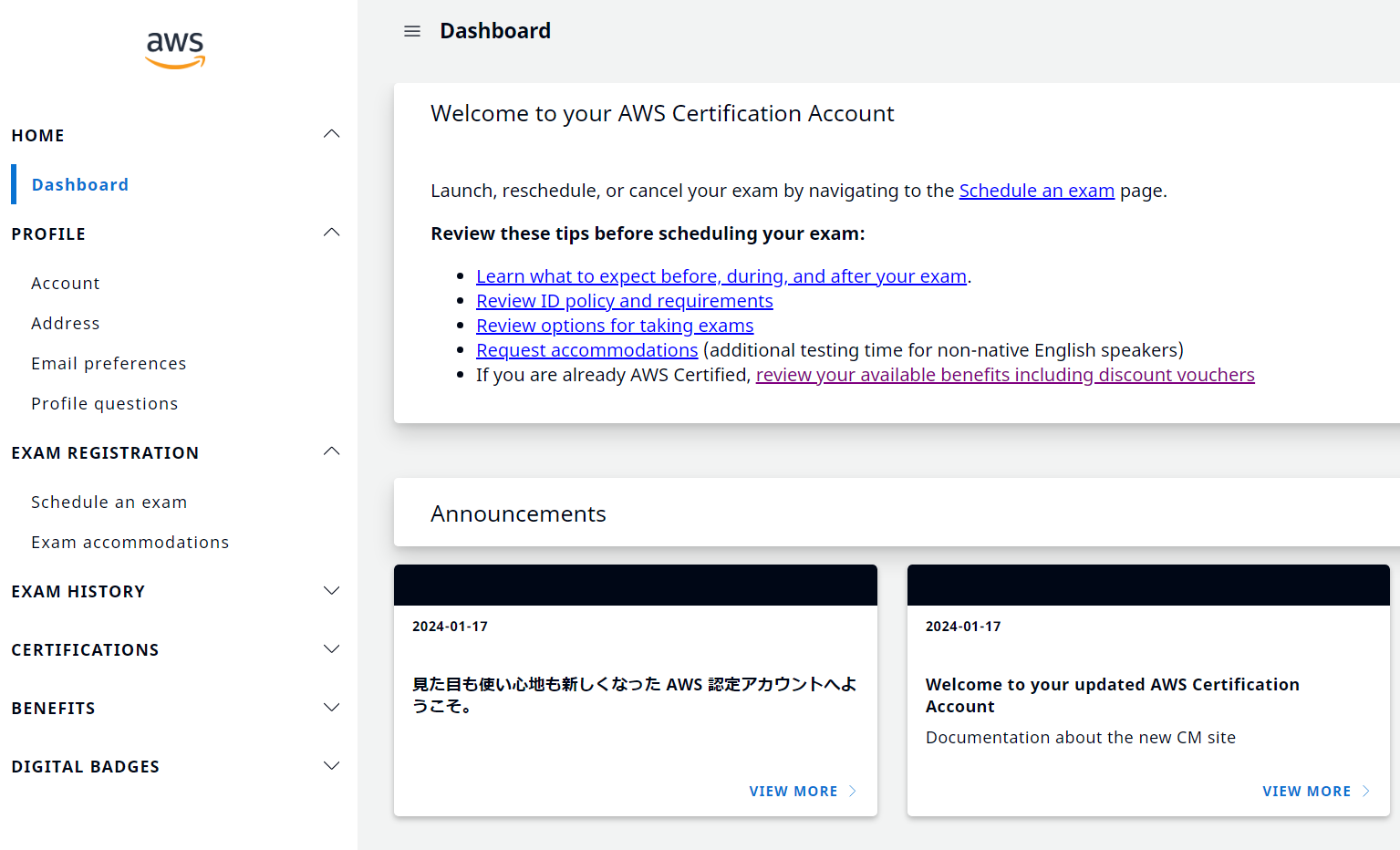Open Review ID policy and requirements link

[625, 301]
